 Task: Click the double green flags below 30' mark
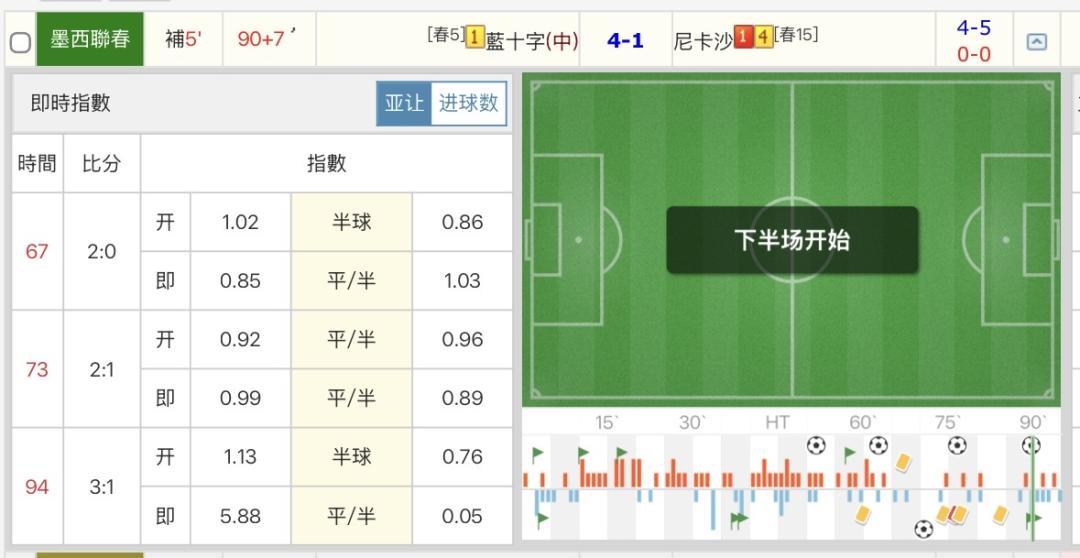739,519
